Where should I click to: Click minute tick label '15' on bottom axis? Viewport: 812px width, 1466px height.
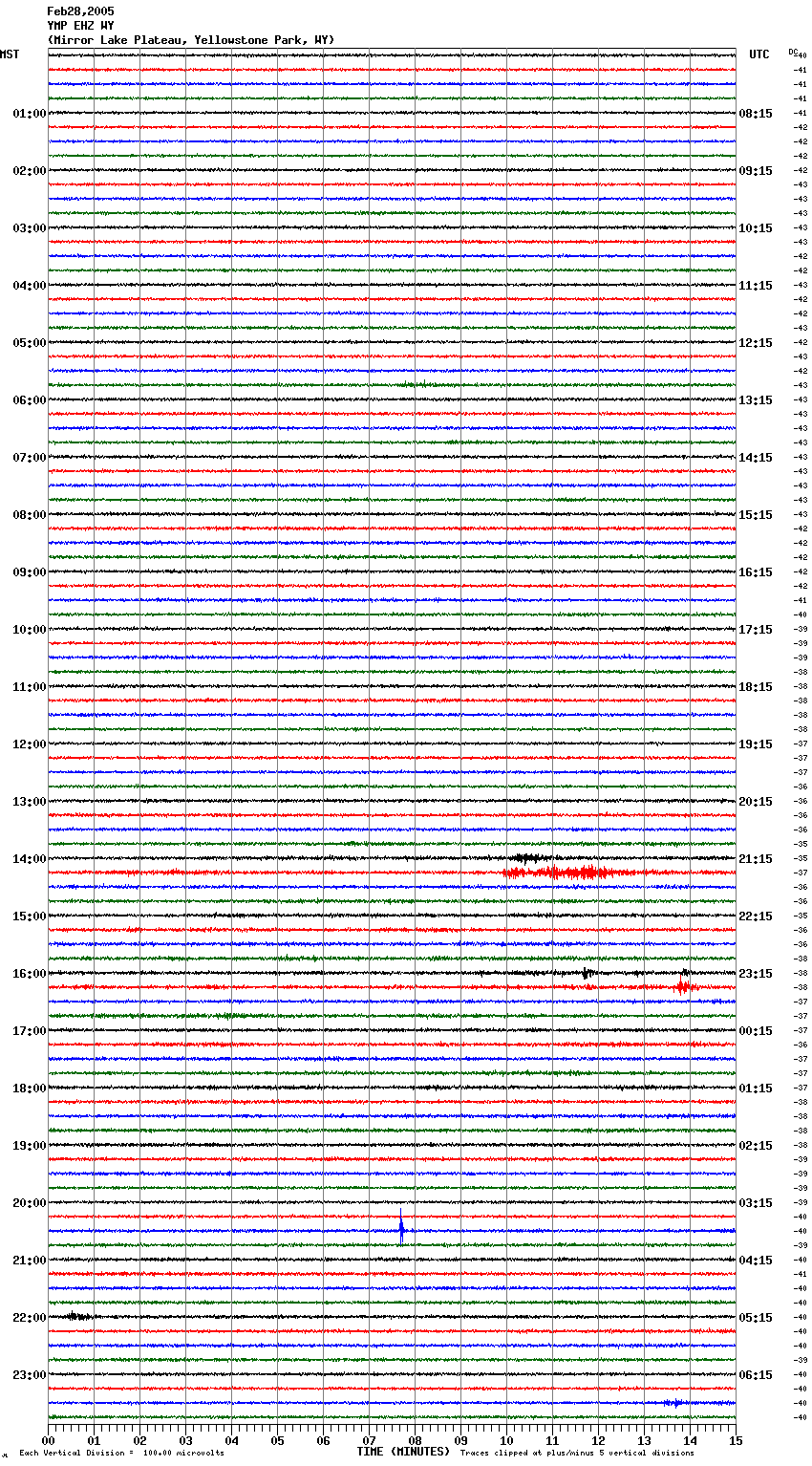[736, 1441]
